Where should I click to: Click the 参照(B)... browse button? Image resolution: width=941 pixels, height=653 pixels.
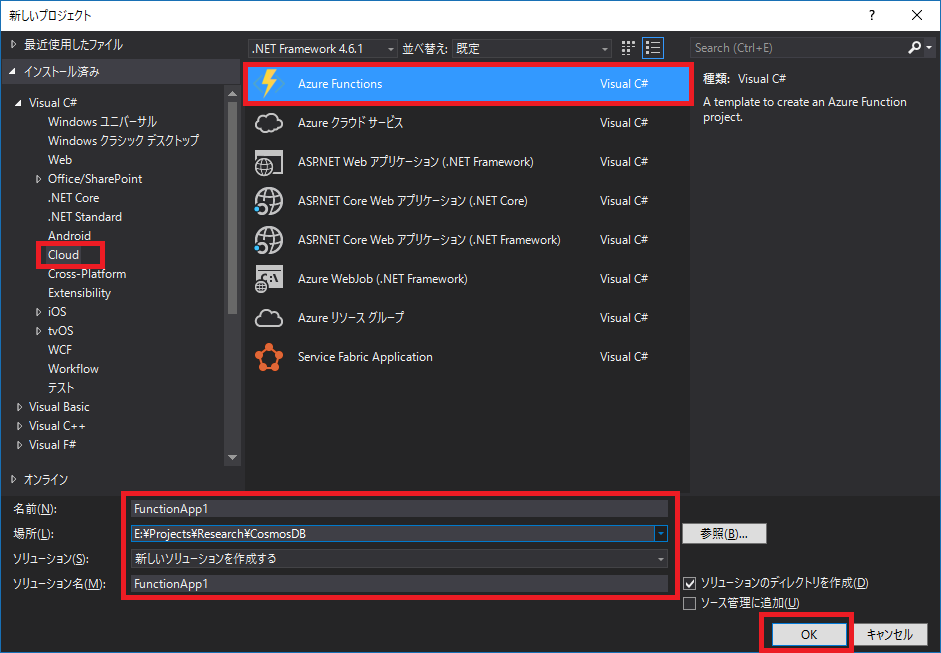pyautogui.click(x=724, y=534)
